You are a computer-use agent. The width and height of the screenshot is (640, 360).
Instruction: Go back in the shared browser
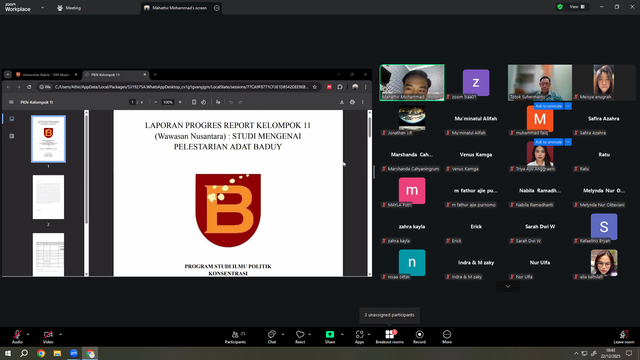point(9,87)
